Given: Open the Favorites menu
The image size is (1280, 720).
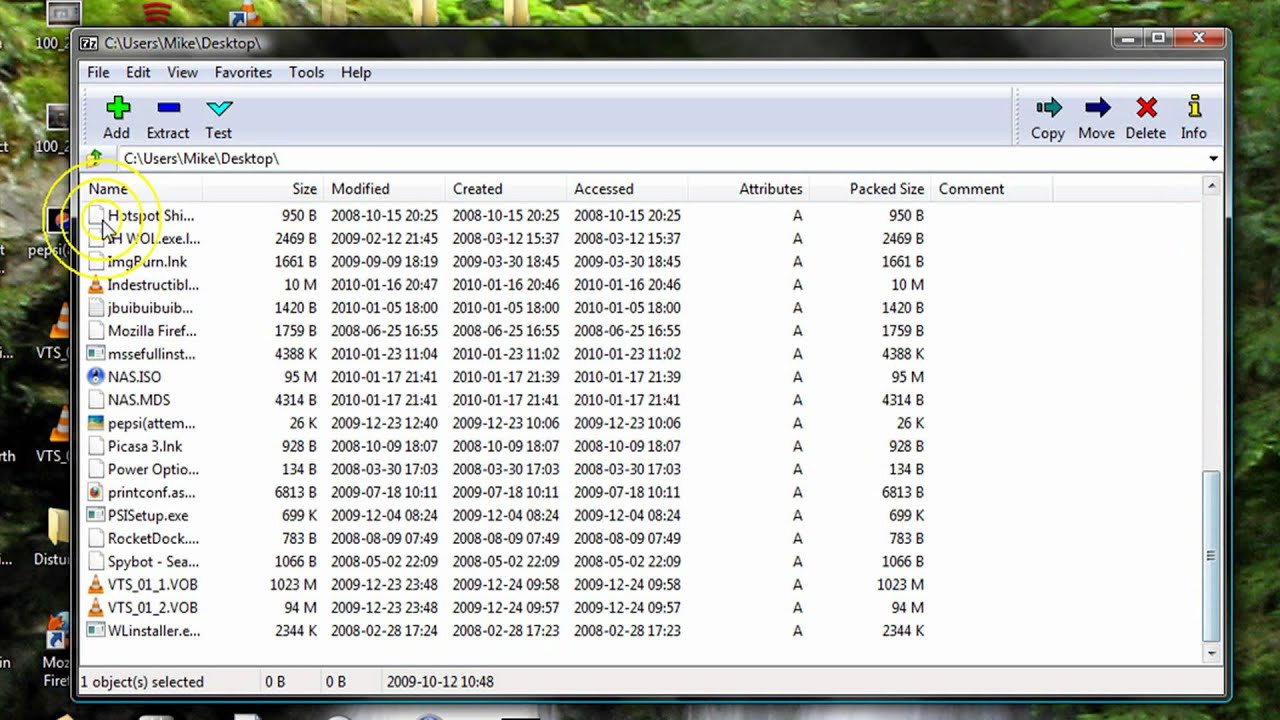Looking at the screenshot, I should pyautogui.click(x=243, y=72).
